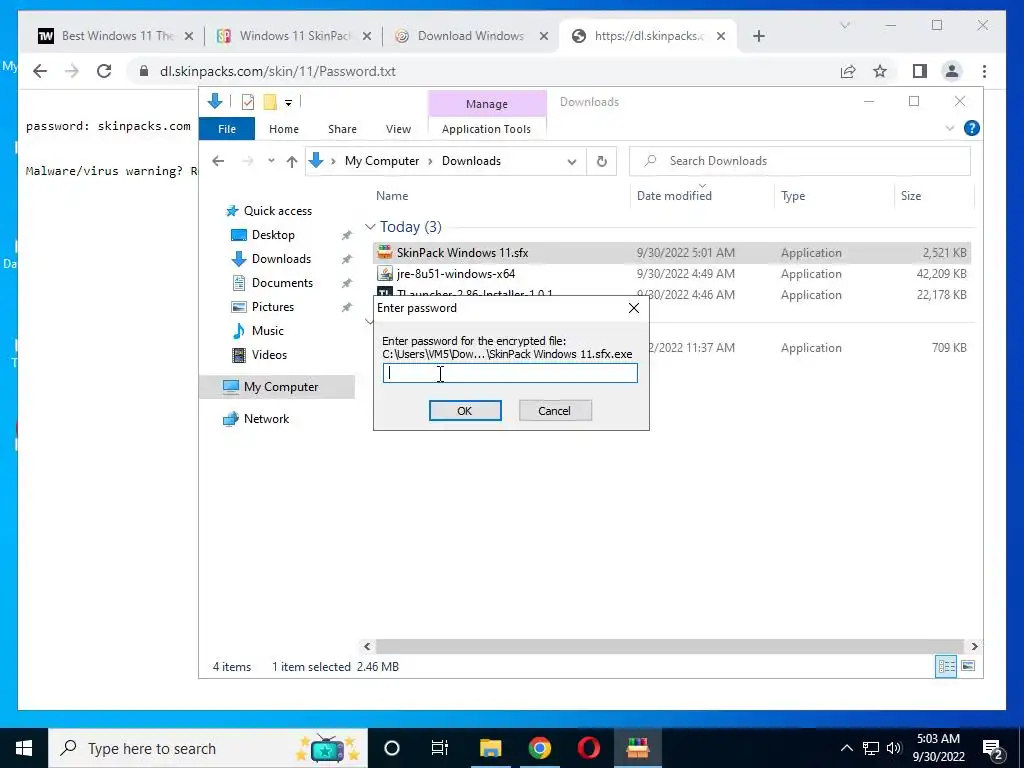Open the File menu in Explorer
This screenshot has height=768, width=1024.
pos(227,129)
